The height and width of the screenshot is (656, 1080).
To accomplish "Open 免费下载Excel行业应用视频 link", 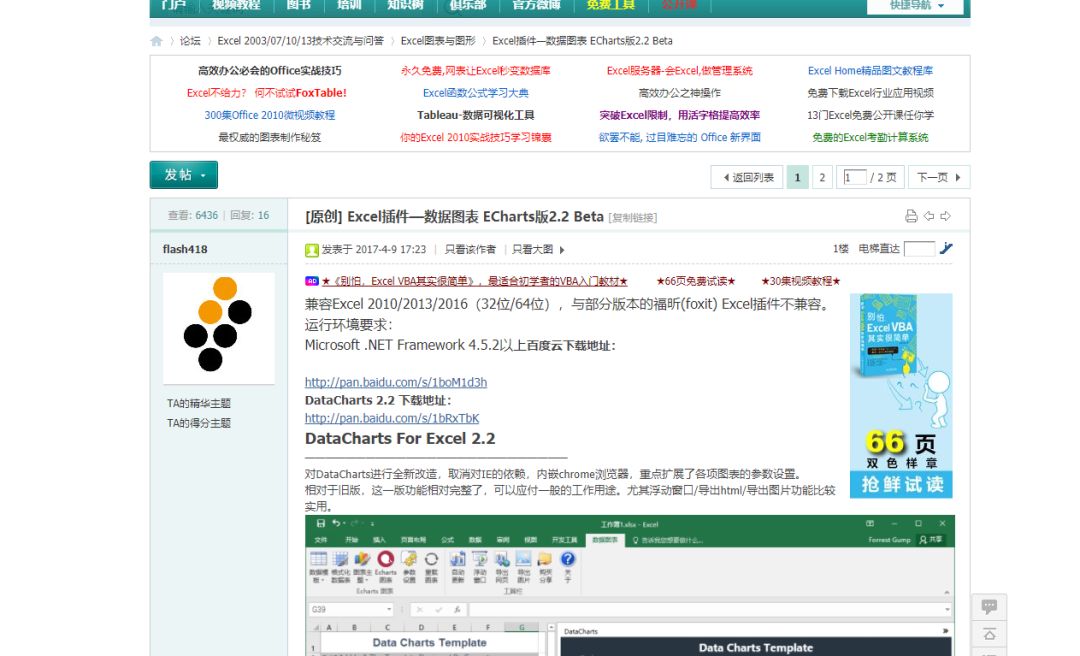I will click(871, 93).
